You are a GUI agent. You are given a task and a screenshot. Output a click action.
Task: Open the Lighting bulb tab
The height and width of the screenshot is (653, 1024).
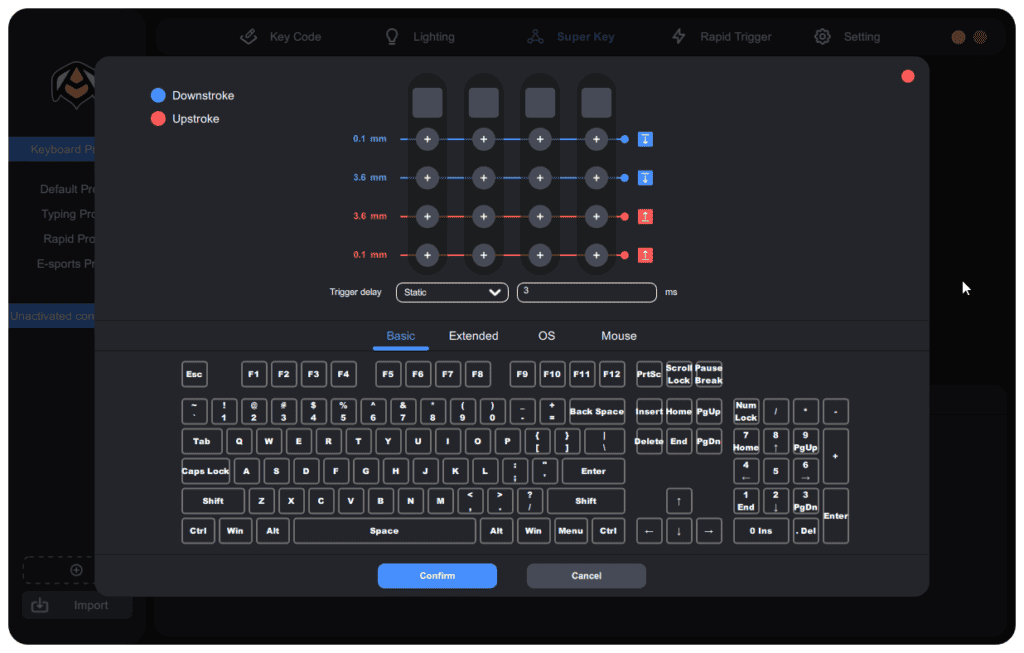pos(419,37)
